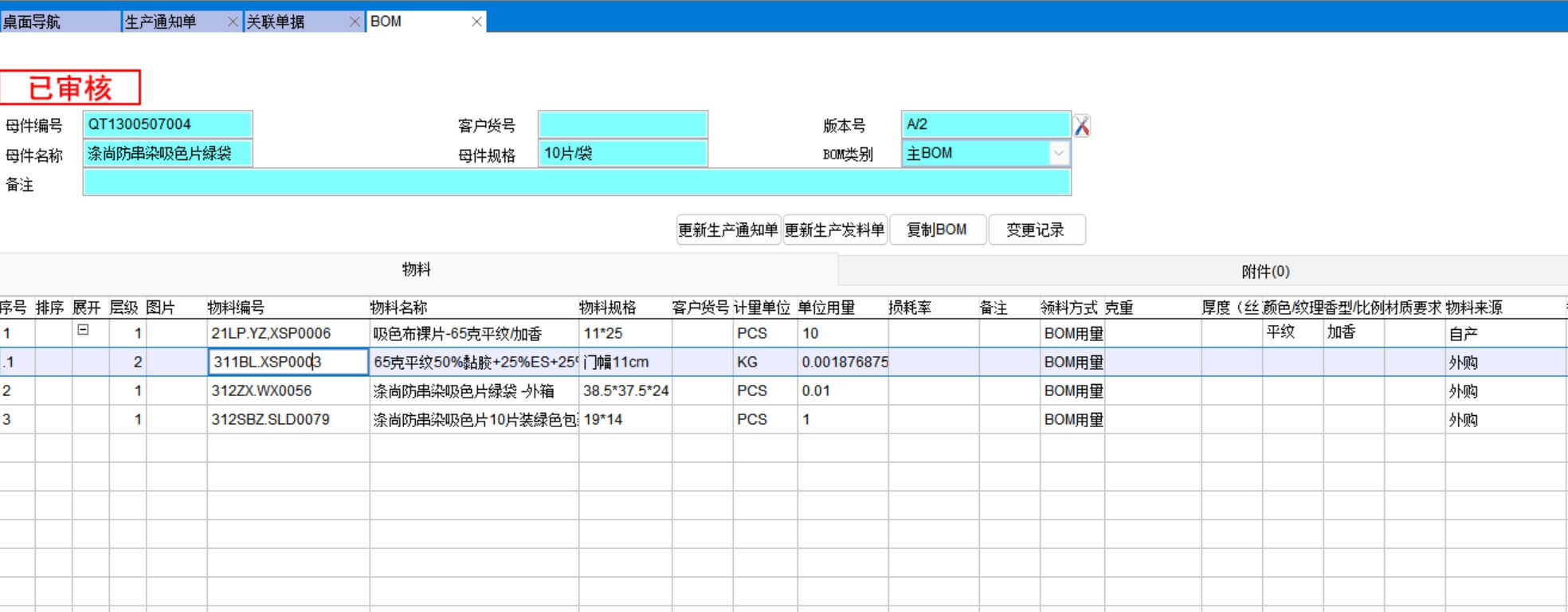Open the BOM类别 dropdown

(x=1058, y=153)
